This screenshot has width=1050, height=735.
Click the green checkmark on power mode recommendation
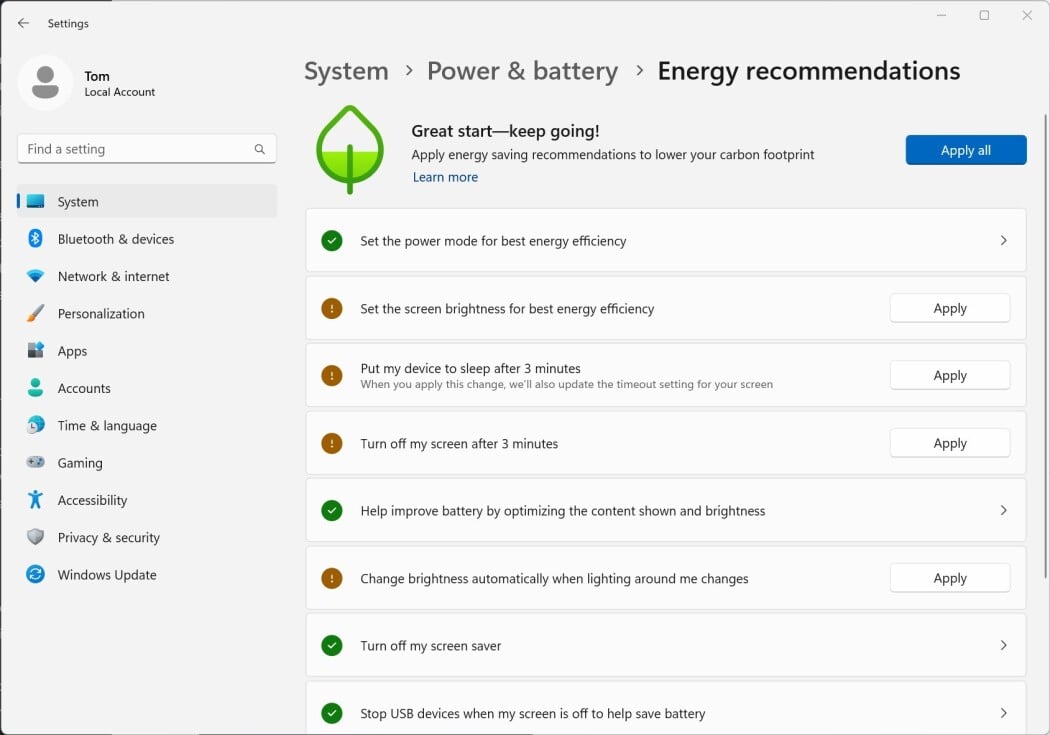tap(331, 240)
